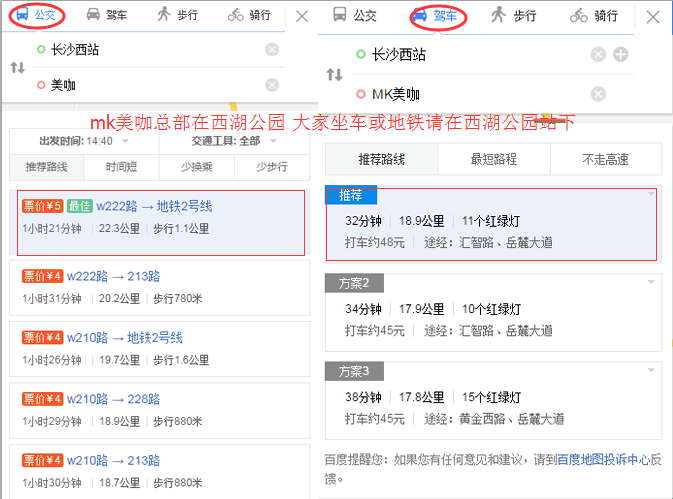Select the 驾车 driving tab in right panel
Screen dimensions: 673x499
435,16
